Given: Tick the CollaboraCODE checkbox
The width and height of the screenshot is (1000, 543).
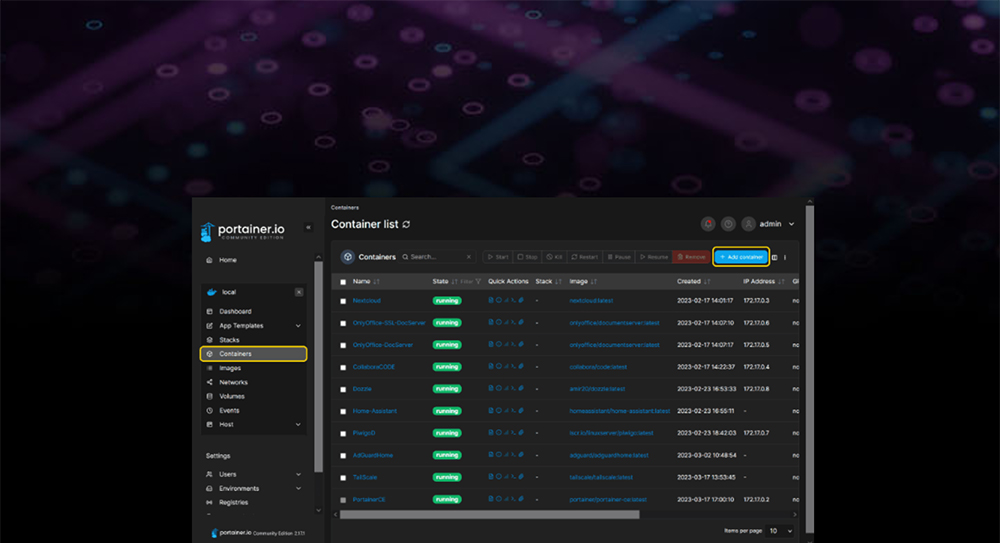Looking at the screenshot, I should [343, 368].
